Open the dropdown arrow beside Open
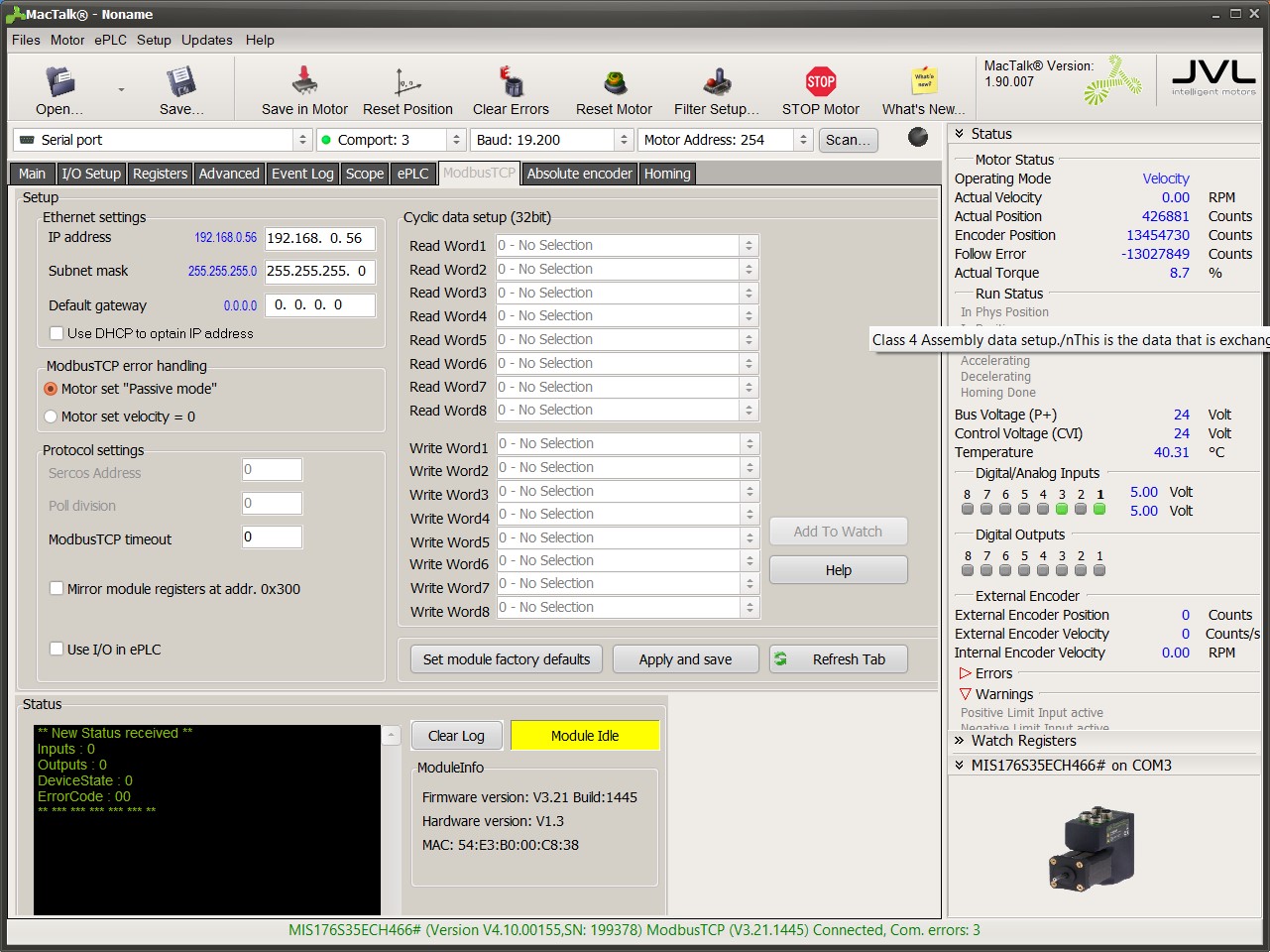This screenshot has width=1270, height=952. point(121,89)
